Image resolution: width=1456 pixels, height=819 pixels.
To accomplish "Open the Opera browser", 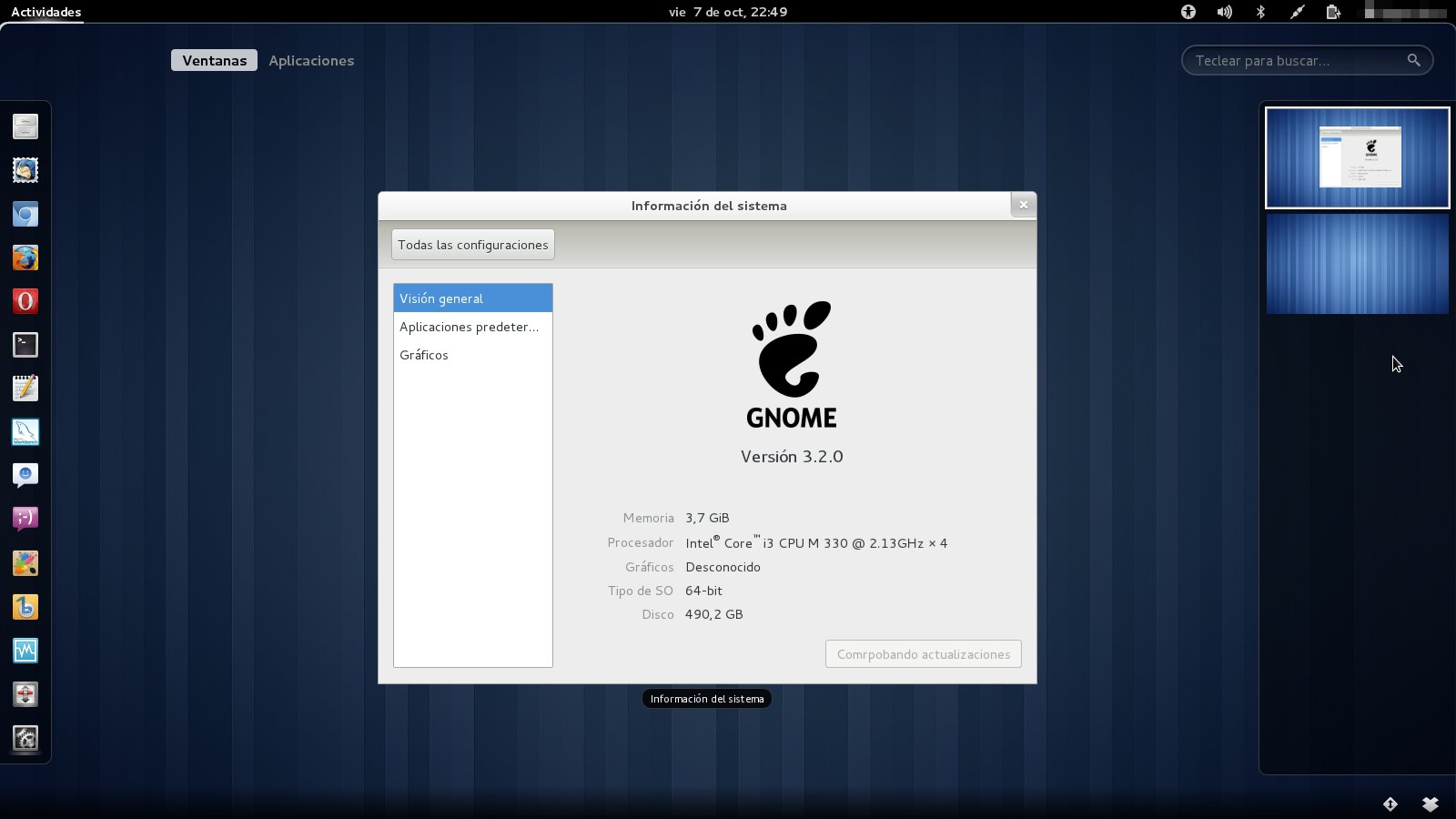I will (24, 301).
